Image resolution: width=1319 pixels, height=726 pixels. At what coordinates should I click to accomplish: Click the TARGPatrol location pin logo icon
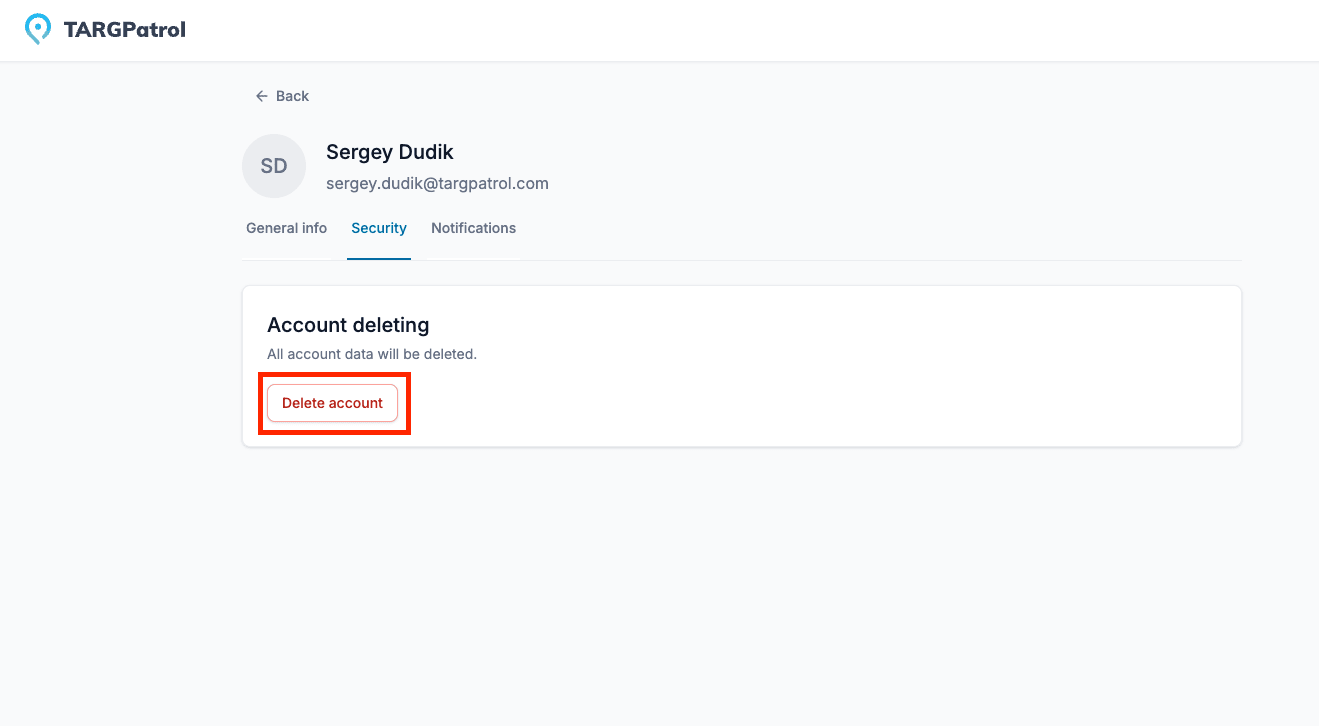(38, 30)
